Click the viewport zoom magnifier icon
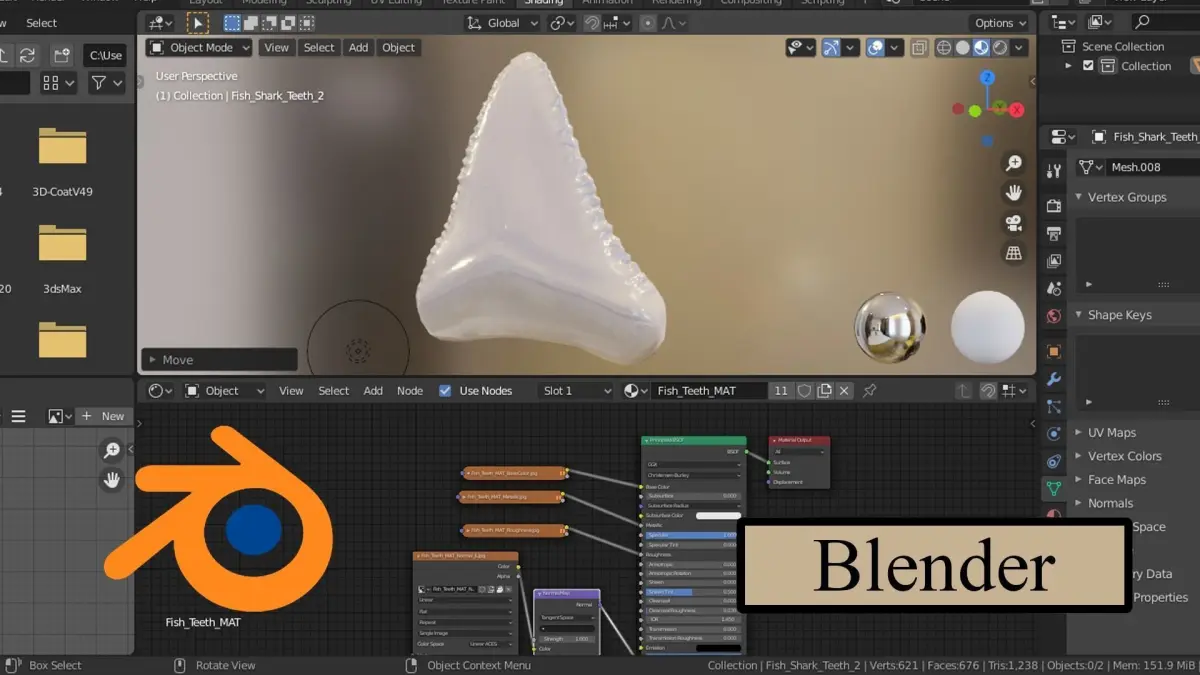 tap(1014, 163)
